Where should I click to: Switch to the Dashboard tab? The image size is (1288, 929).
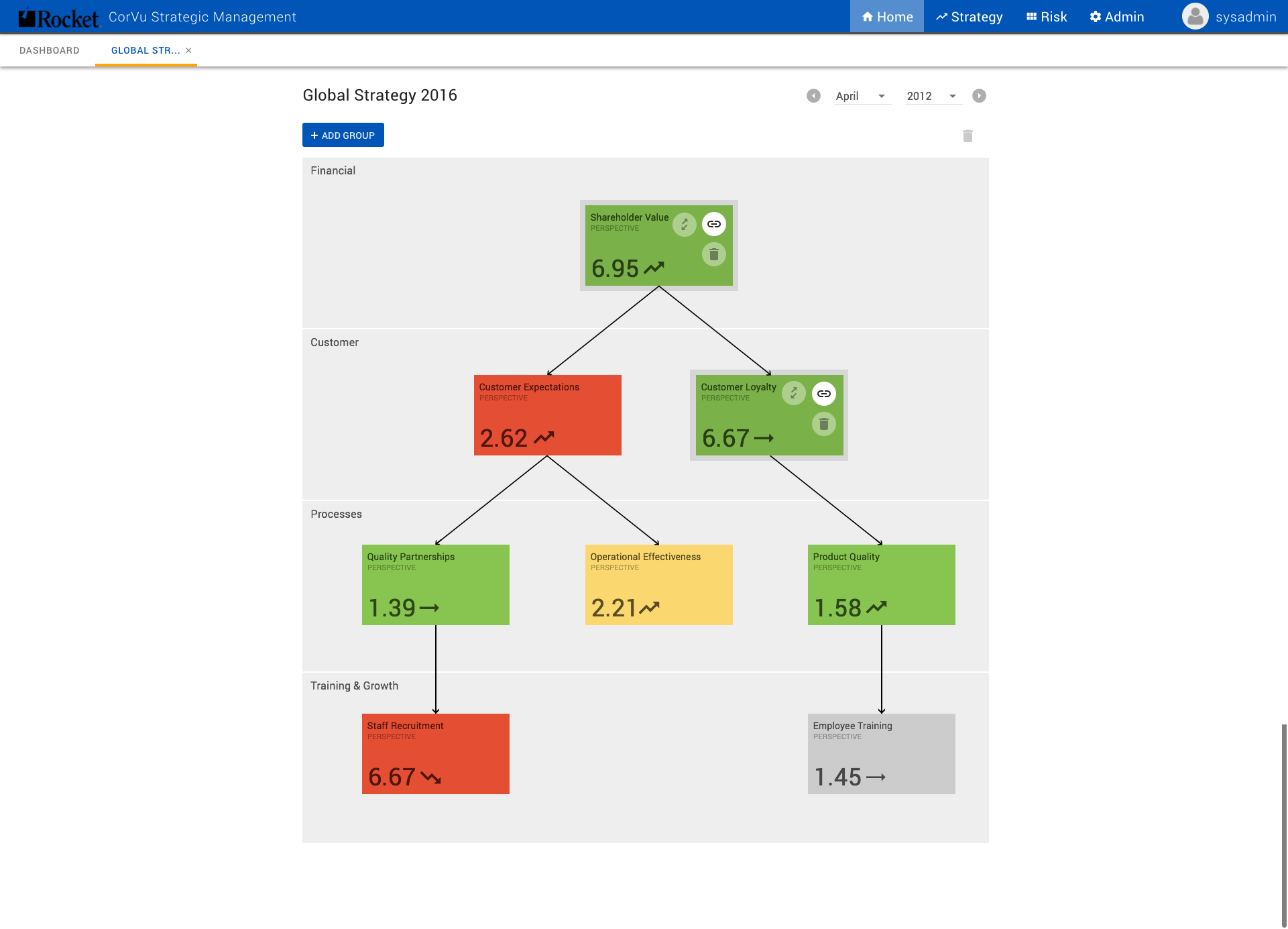50,50
